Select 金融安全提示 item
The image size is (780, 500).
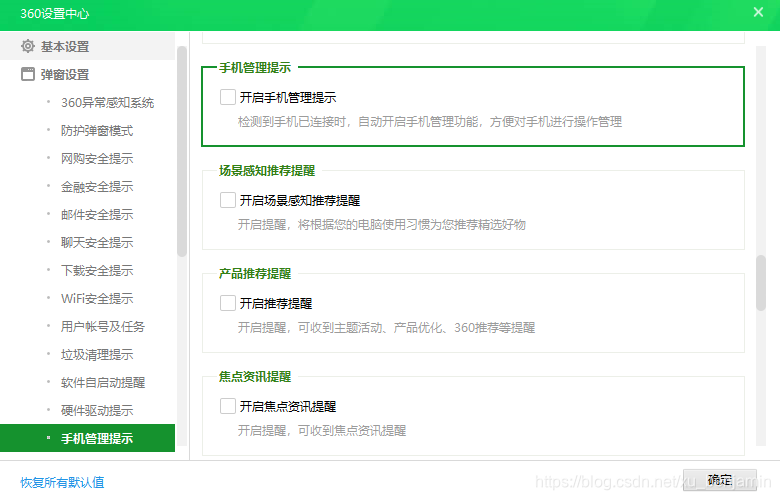coord(97,187)
